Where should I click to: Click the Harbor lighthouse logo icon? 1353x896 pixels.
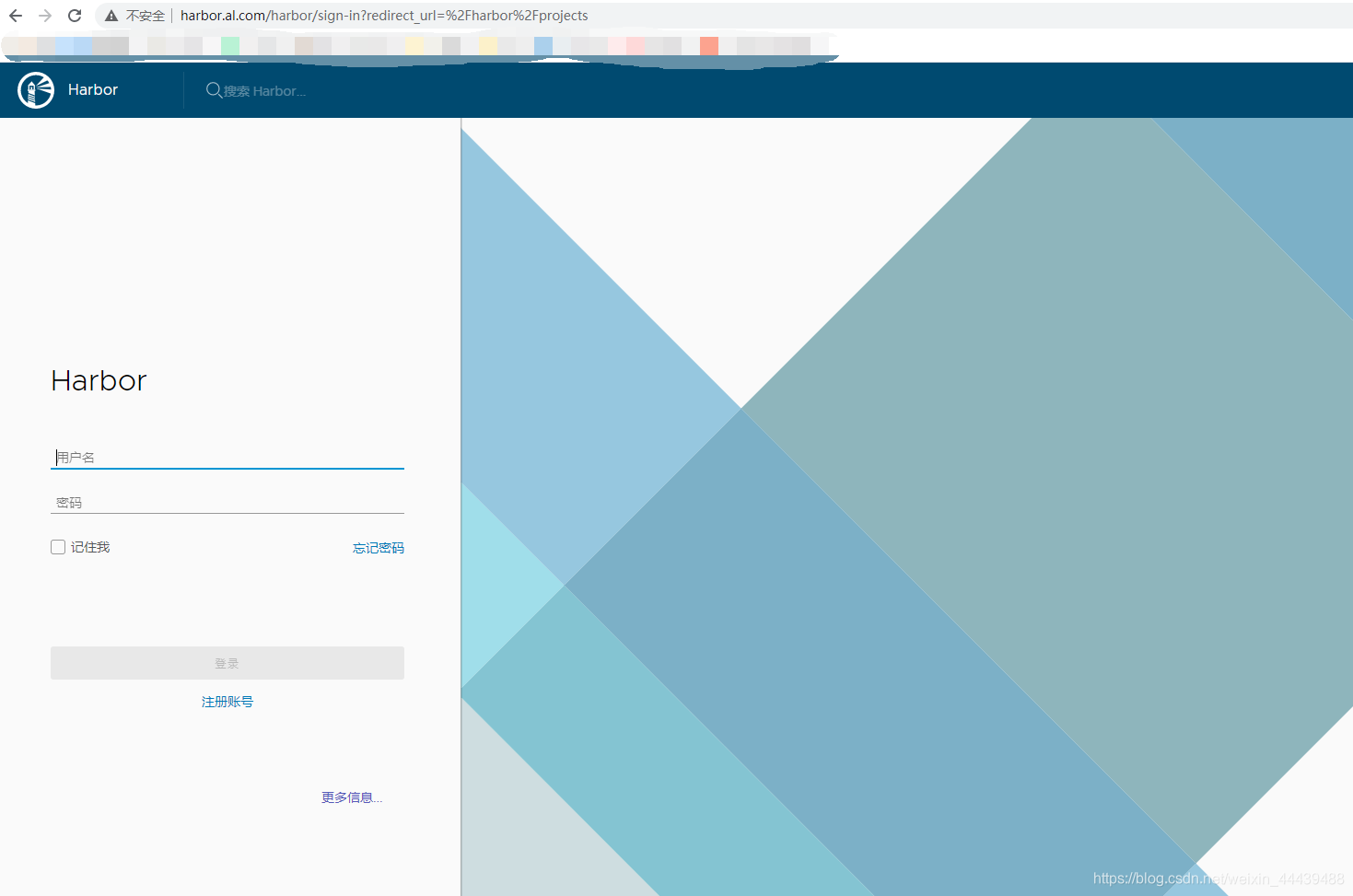pyautogui.click(x=36, y=90)
